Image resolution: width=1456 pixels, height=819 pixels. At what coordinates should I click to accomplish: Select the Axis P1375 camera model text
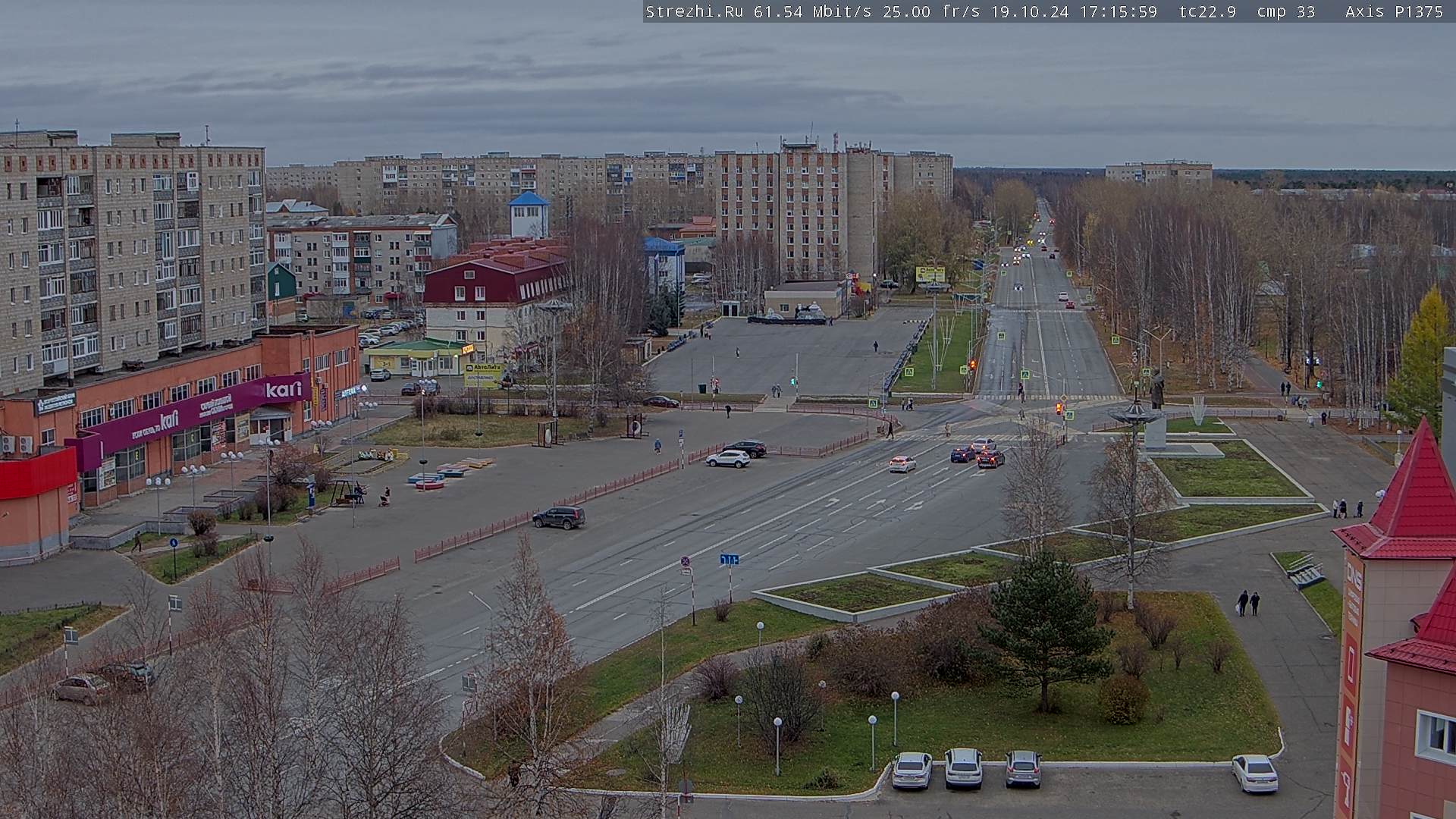(x=1394, y=11)
